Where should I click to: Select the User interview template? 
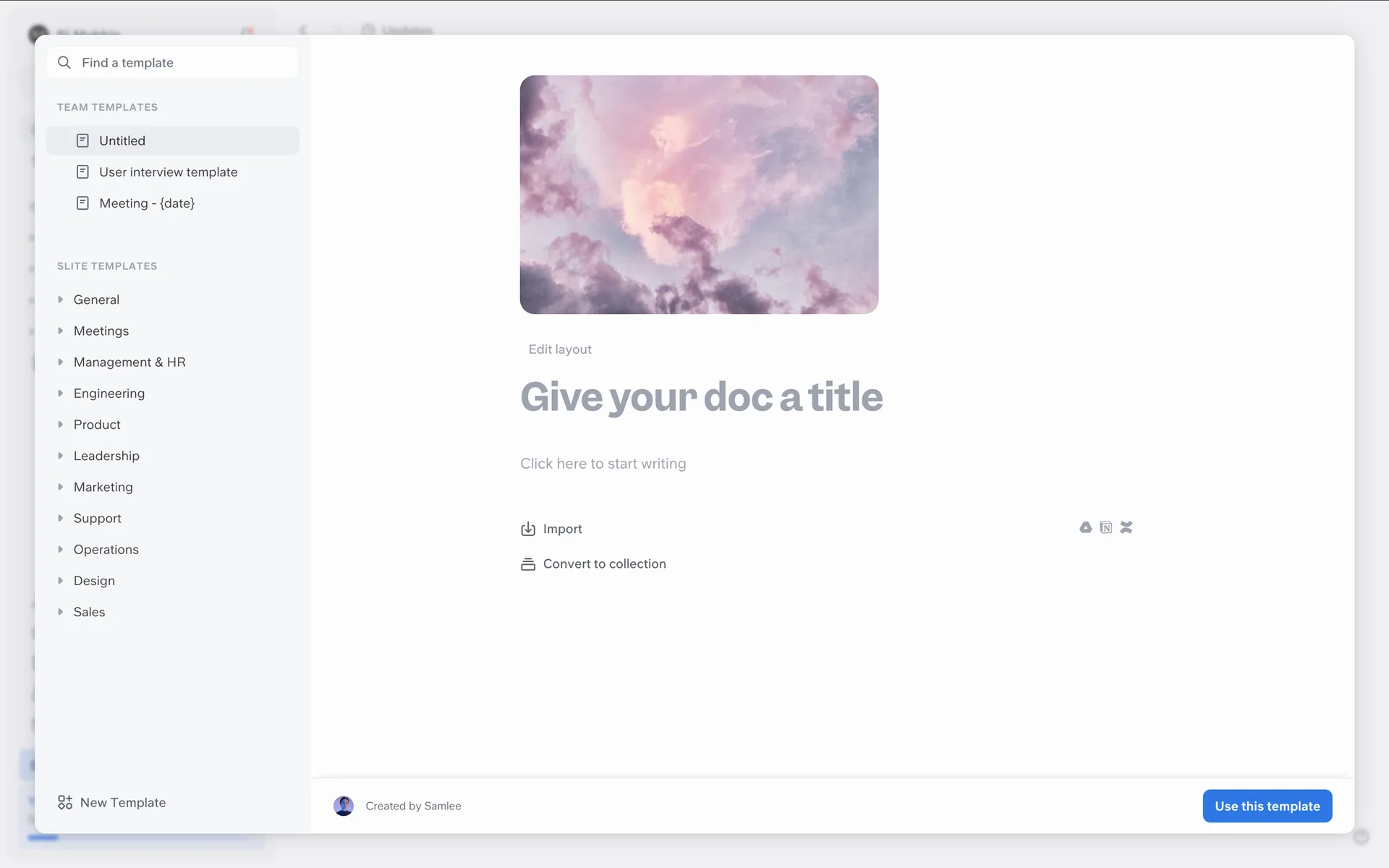click(x=168, y=172)
